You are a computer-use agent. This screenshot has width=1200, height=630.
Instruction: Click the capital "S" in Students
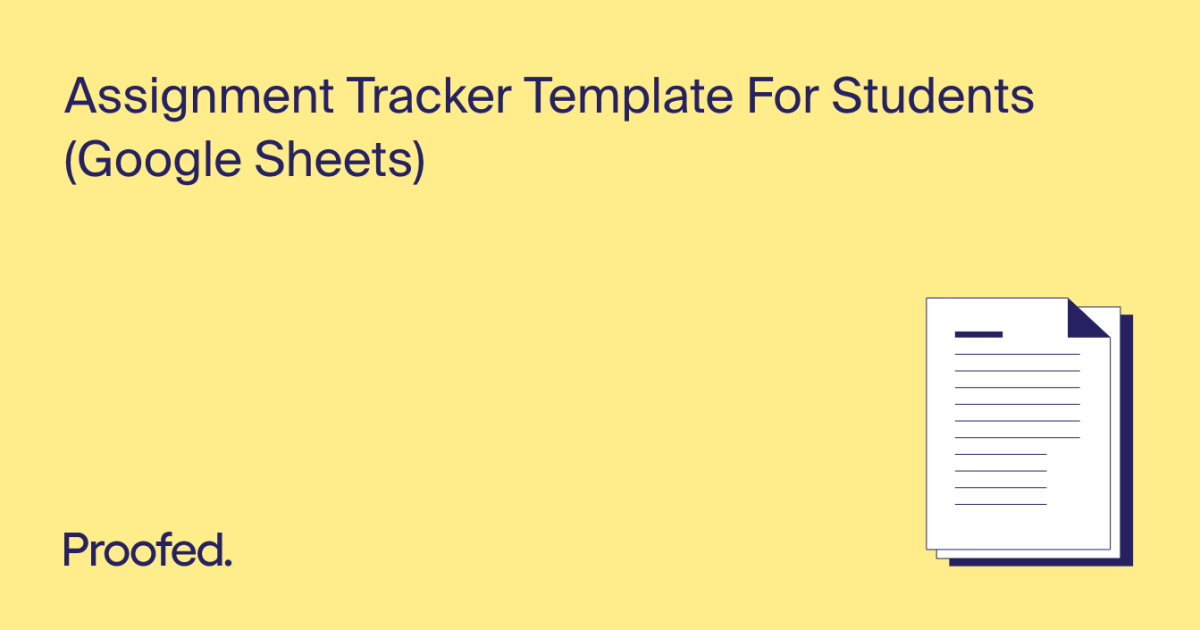click(848, 100)
